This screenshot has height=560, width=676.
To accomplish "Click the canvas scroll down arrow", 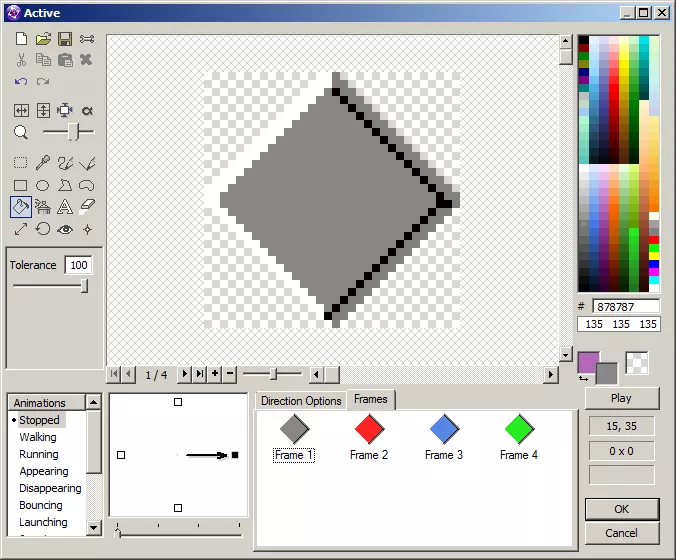I will click(566, 355).
